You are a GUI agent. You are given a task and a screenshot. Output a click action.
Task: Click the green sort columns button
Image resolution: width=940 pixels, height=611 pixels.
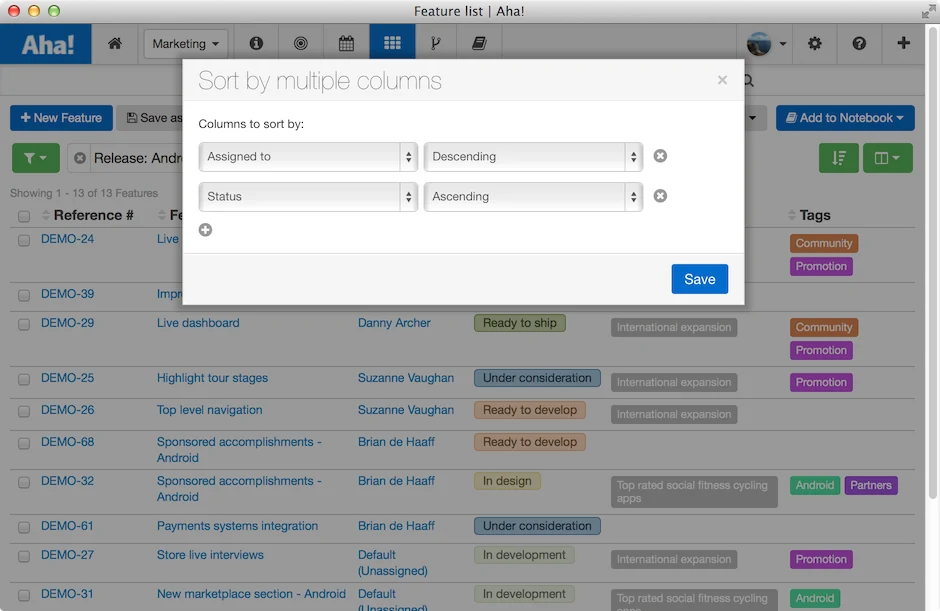point(839,158)
